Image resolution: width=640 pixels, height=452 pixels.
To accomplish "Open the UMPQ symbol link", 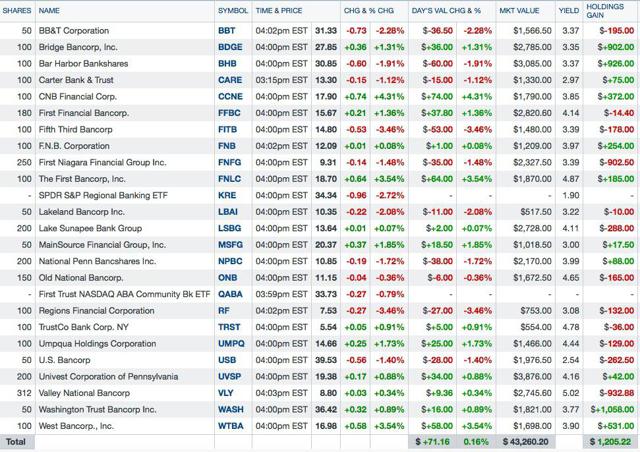I will [231, 343].
